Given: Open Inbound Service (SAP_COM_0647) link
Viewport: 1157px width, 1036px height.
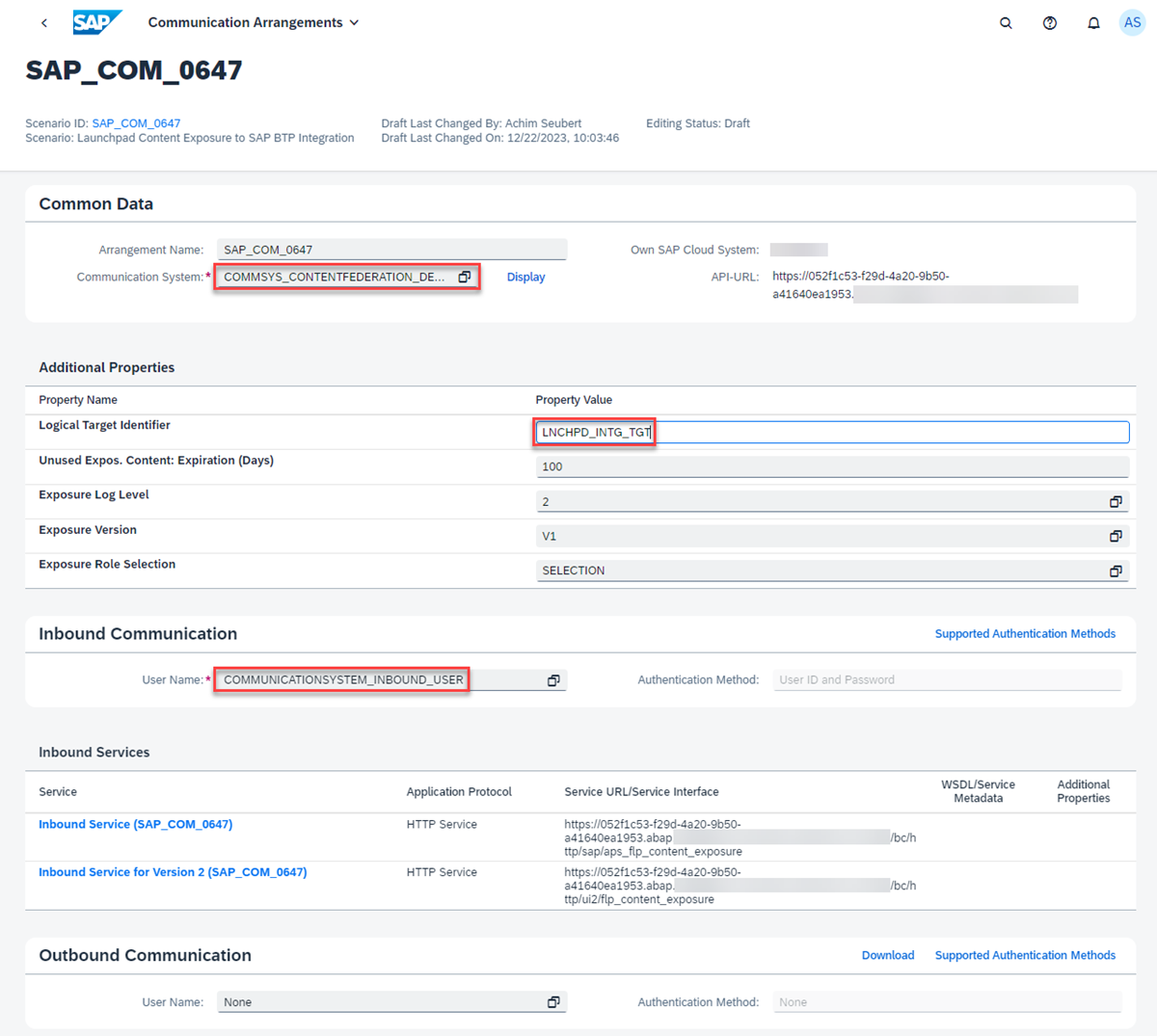Looking at the screenshot, I should [135, 824].
